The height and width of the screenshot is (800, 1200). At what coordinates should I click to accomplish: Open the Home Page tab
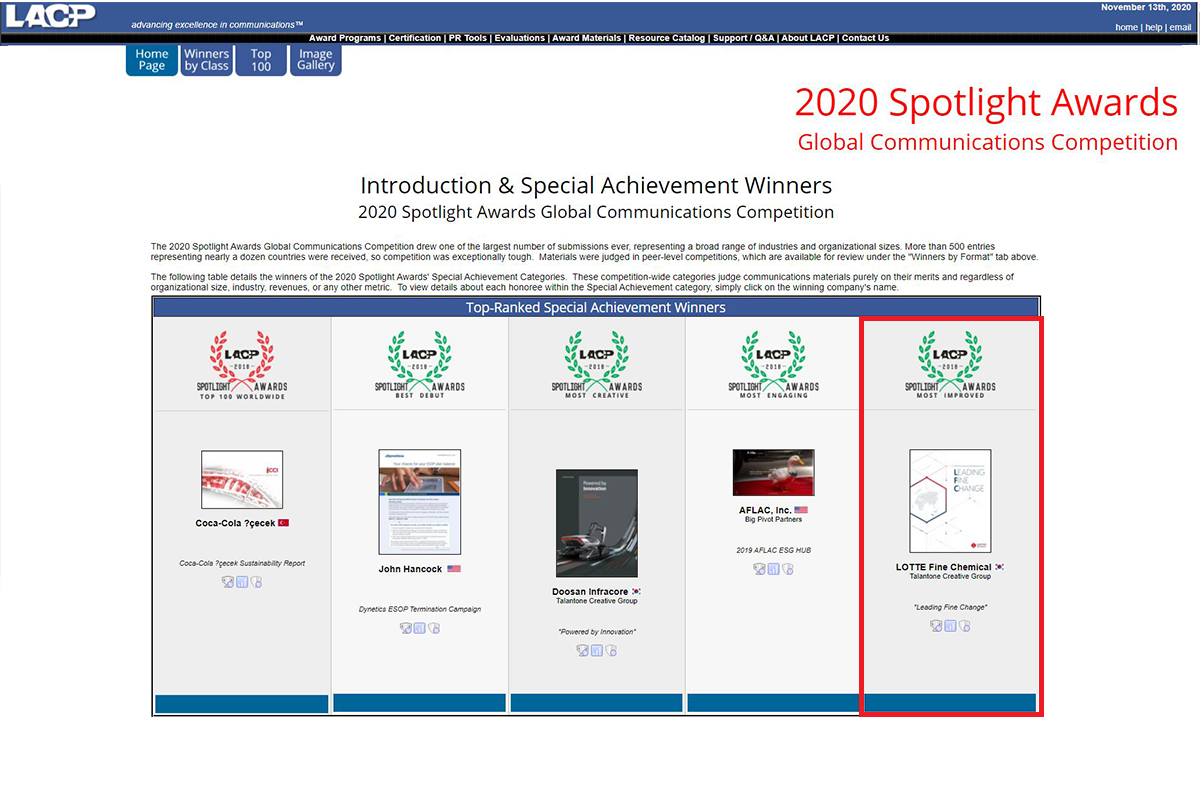(152, 60)
